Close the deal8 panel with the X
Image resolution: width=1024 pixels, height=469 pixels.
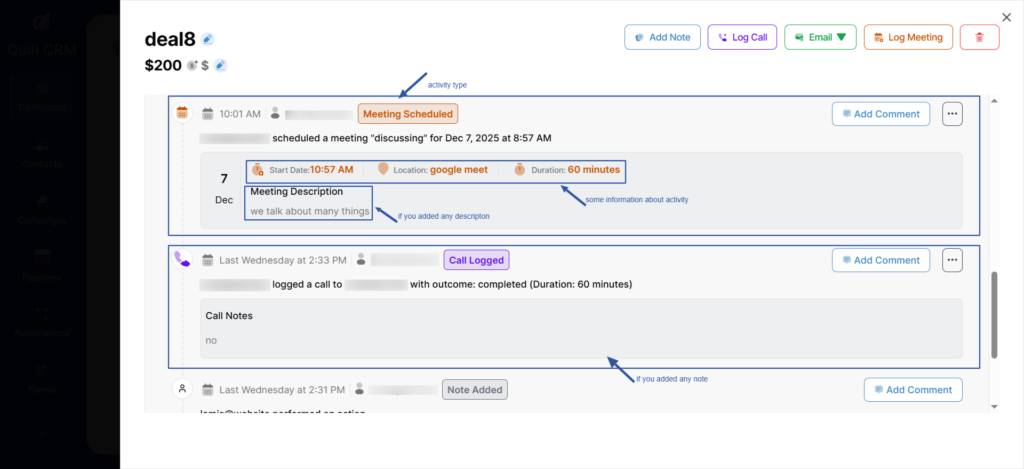click(1006, 17)
